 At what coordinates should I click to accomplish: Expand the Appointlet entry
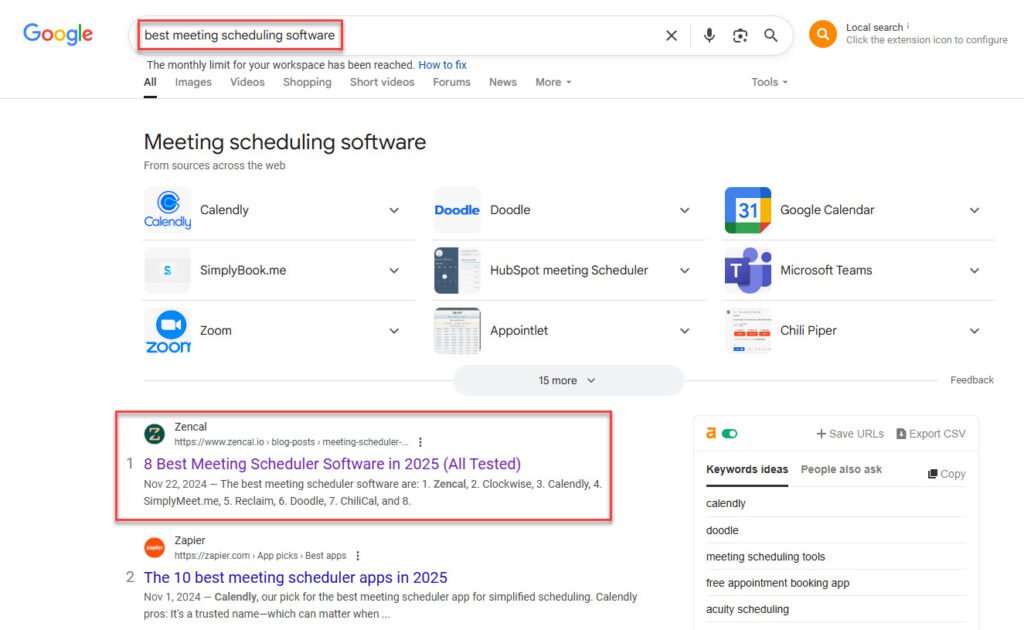[684, 331]
